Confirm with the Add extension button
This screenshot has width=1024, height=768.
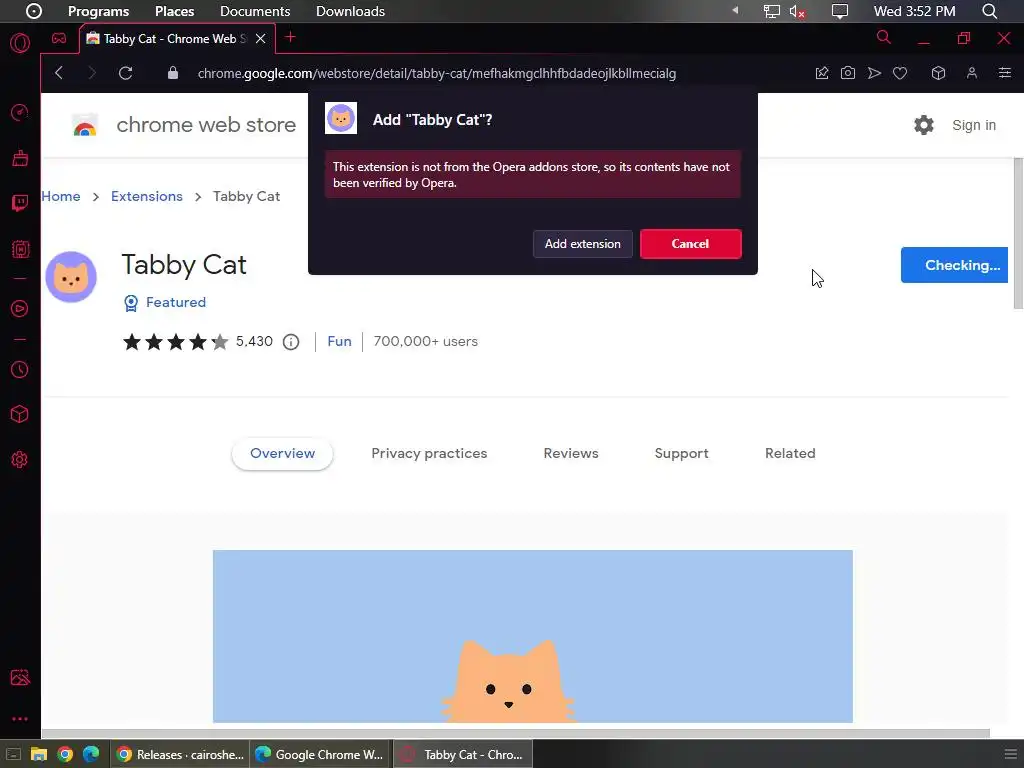pos(583,244)
